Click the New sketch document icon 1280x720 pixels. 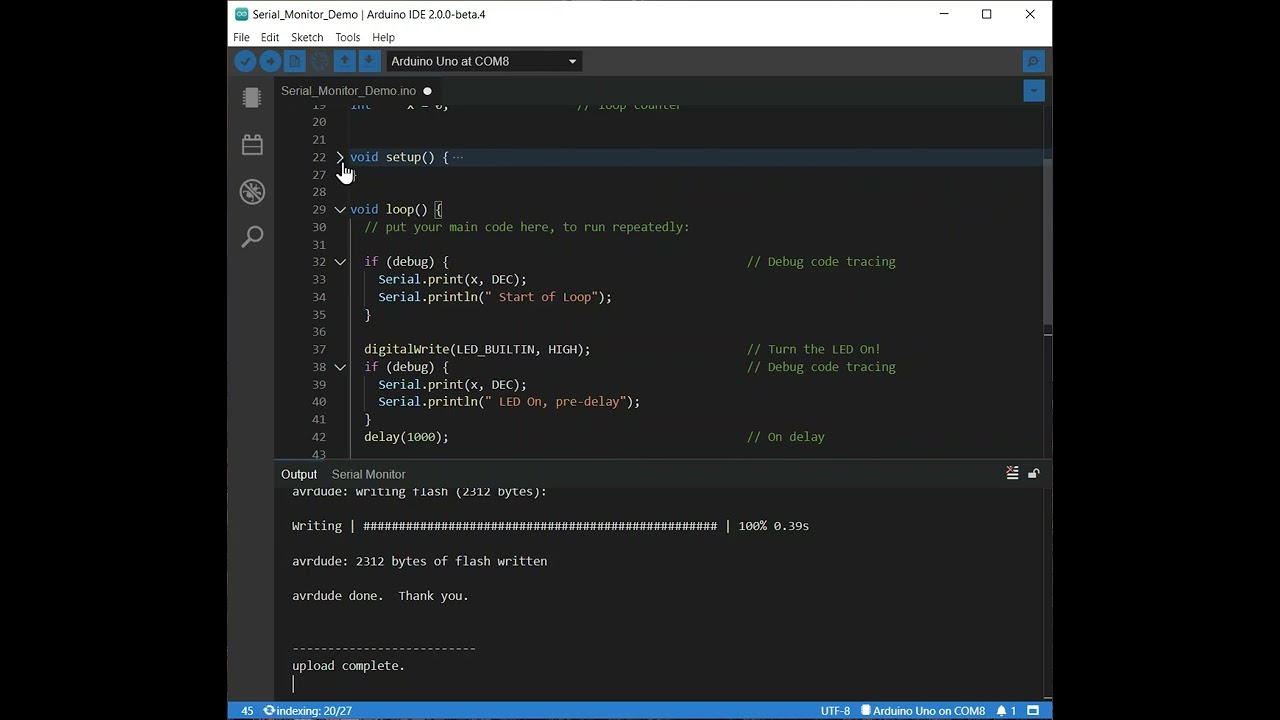pyautogui.click(x=295, y=61)
